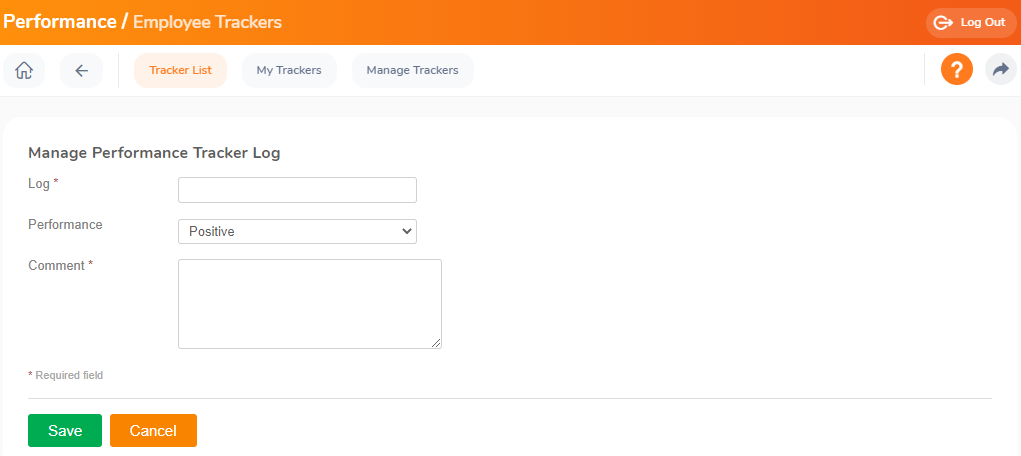This screenshot has width=1021, height=456.
Task: Switch to the Tracker List tab
Action: 180,70
